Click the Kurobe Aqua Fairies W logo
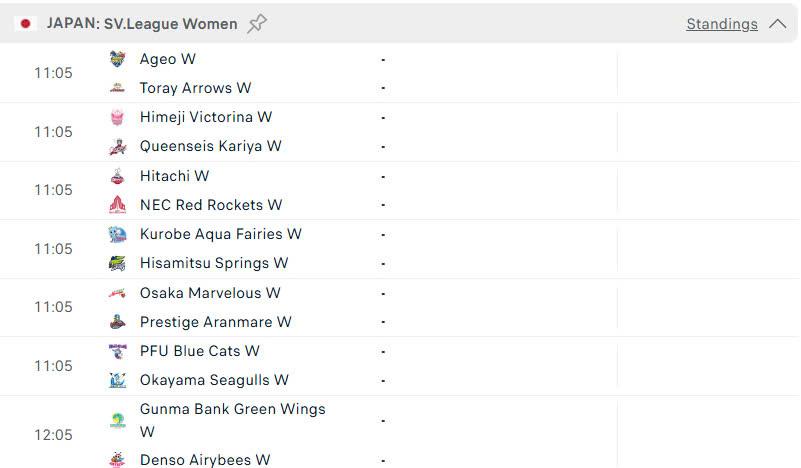The image size is (801, 468). [117, 235]
